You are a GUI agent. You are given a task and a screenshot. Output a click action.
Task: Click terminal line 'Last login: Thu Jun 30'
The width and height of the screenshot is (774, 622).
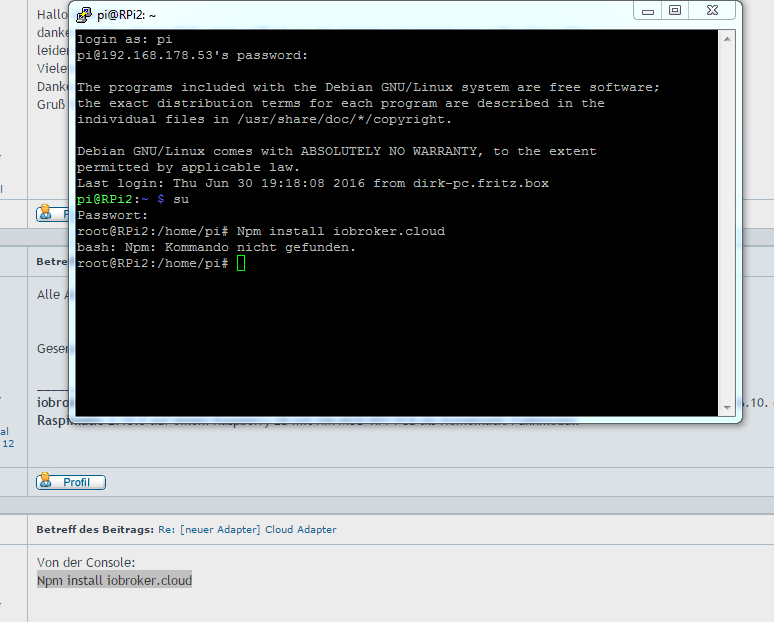coord(313,184)
